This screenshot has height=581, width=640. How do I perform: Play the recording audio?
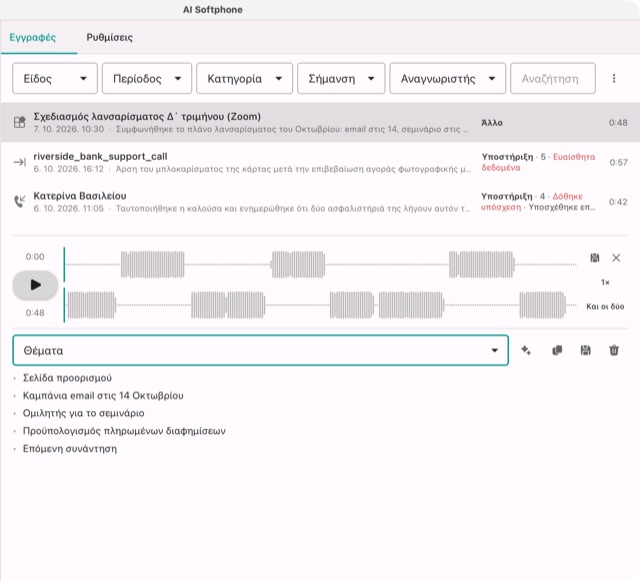(36, 285)
